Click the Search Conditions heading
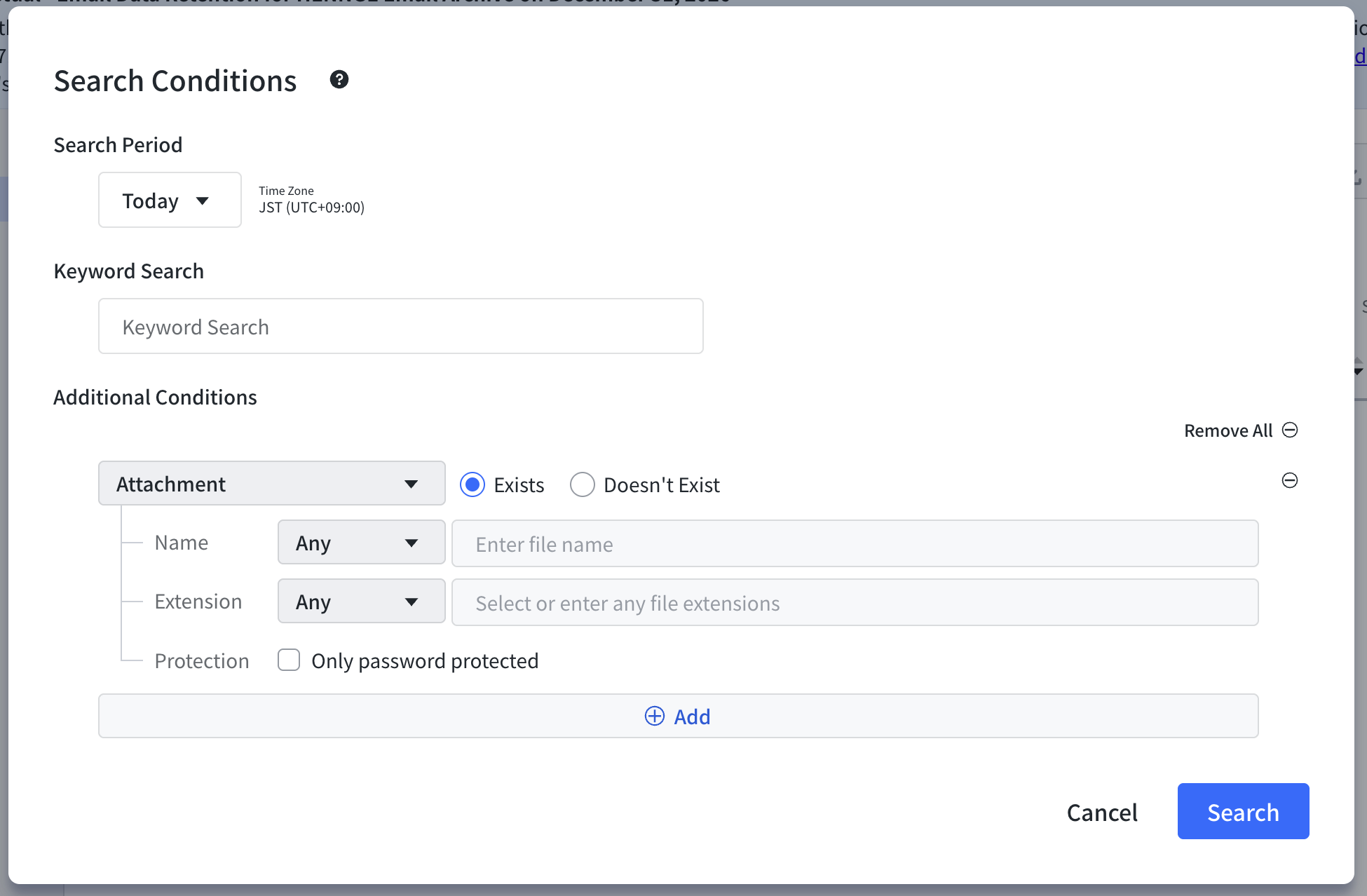This screenshot has height=896, width=1367. coord(175,81)
